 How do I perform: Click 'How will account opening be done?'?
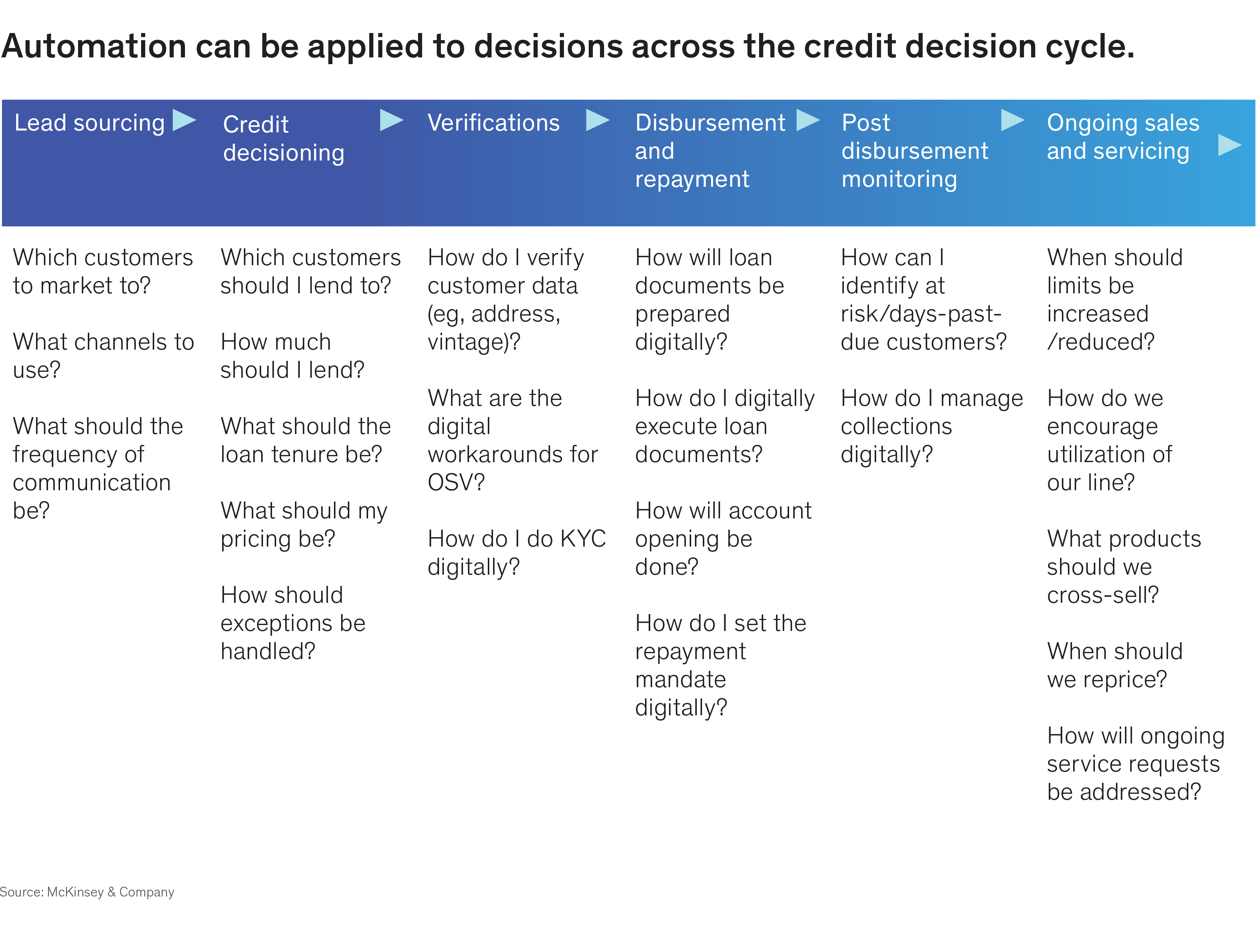[723, 538]
